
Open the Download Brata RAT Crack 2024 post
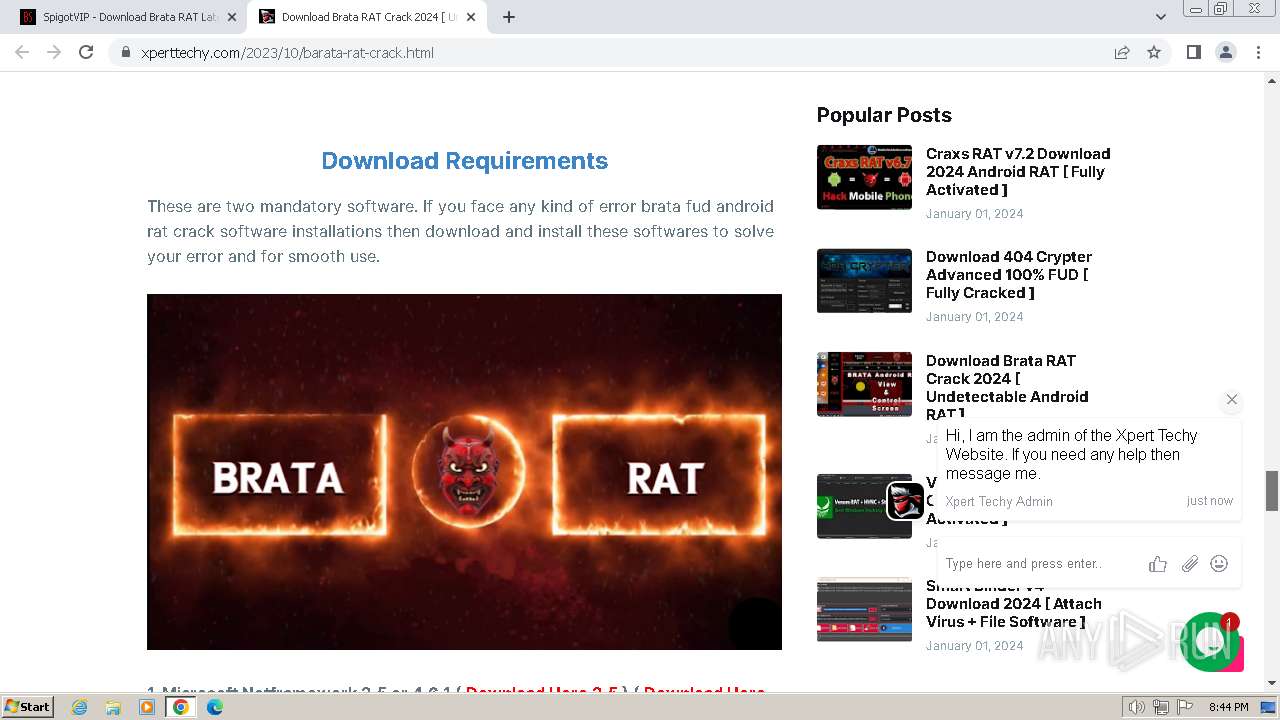(x=1007, y=387)
